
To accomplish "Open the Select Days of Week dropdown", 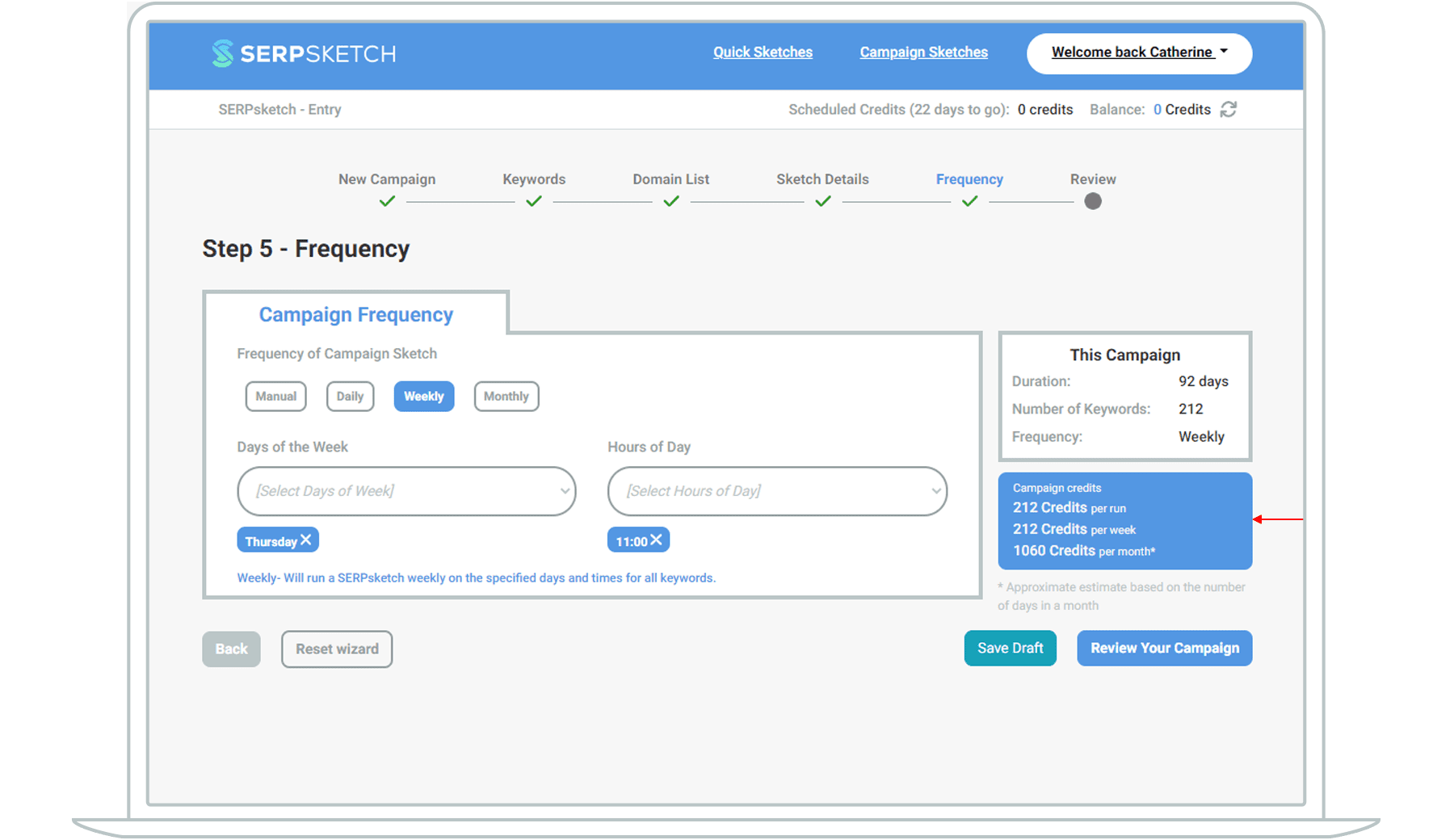I will 406,491.
